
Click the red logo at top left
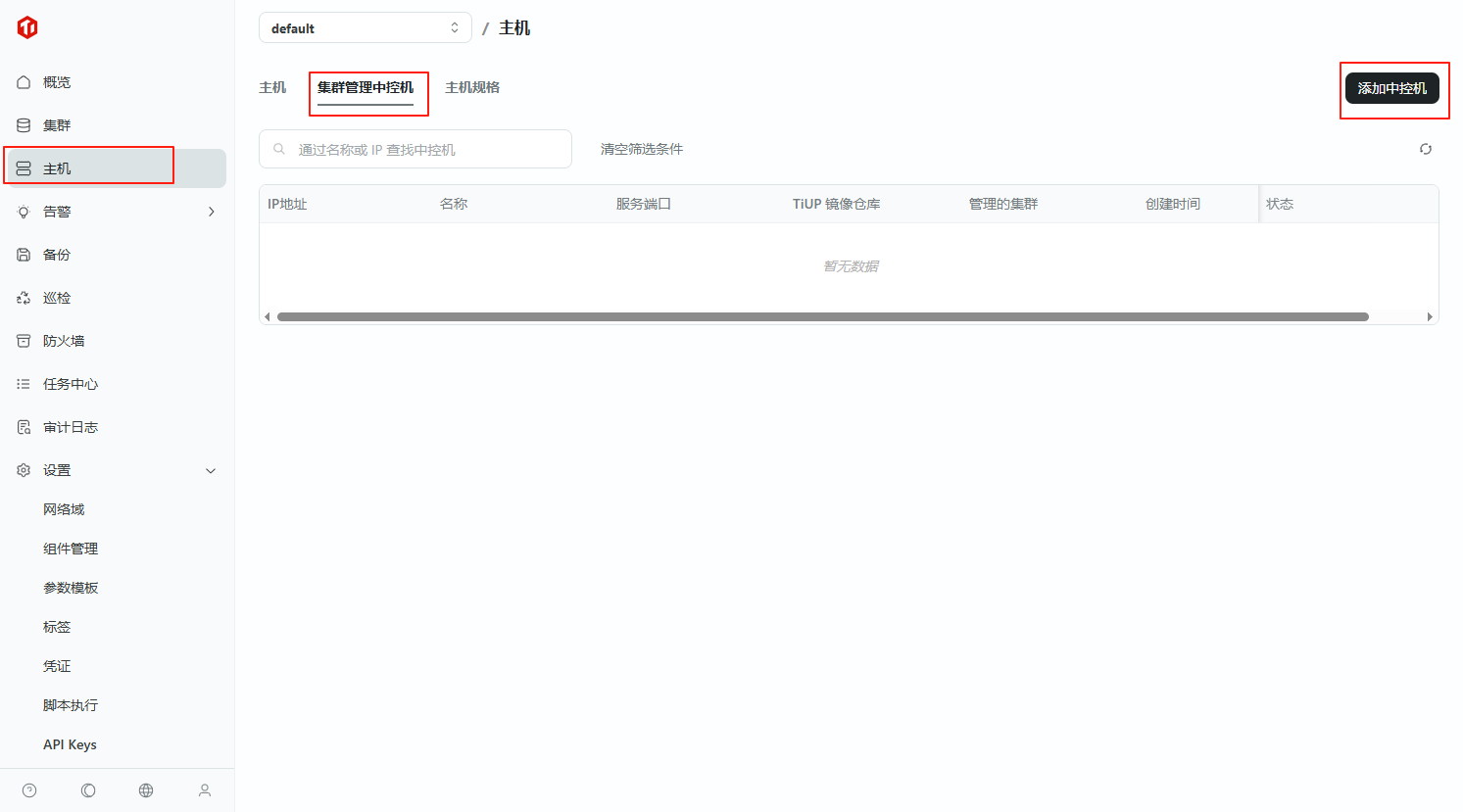click(27, 27)
